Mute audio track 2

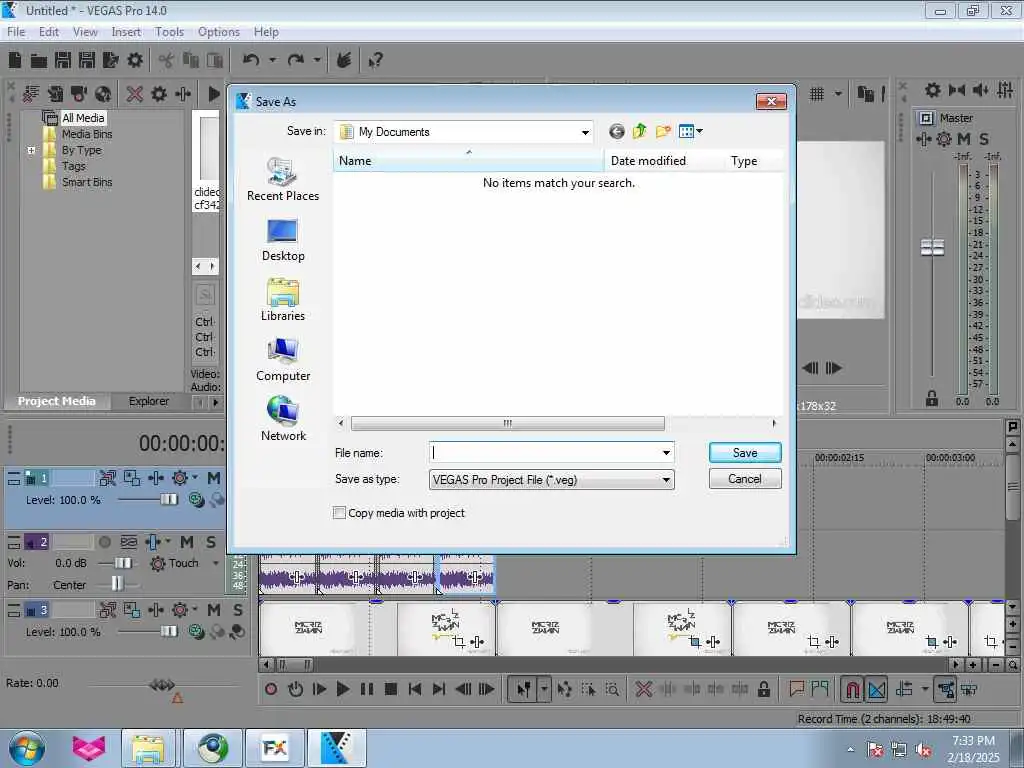pyautogui.click(x=187, y=542)
